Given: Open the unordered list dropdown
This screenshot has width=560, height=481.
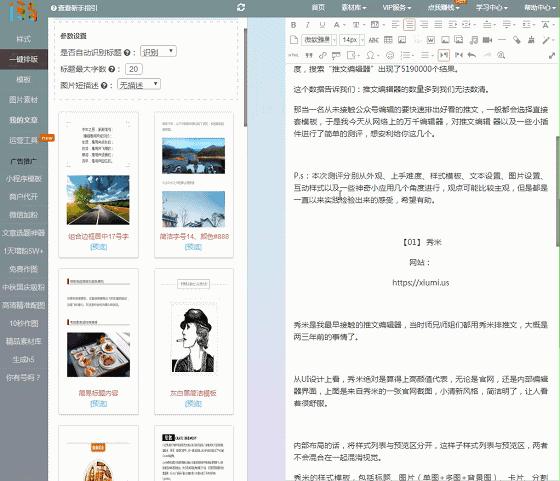Looking at the screenshot, I should pyautogui.click(x=426, y=55).
